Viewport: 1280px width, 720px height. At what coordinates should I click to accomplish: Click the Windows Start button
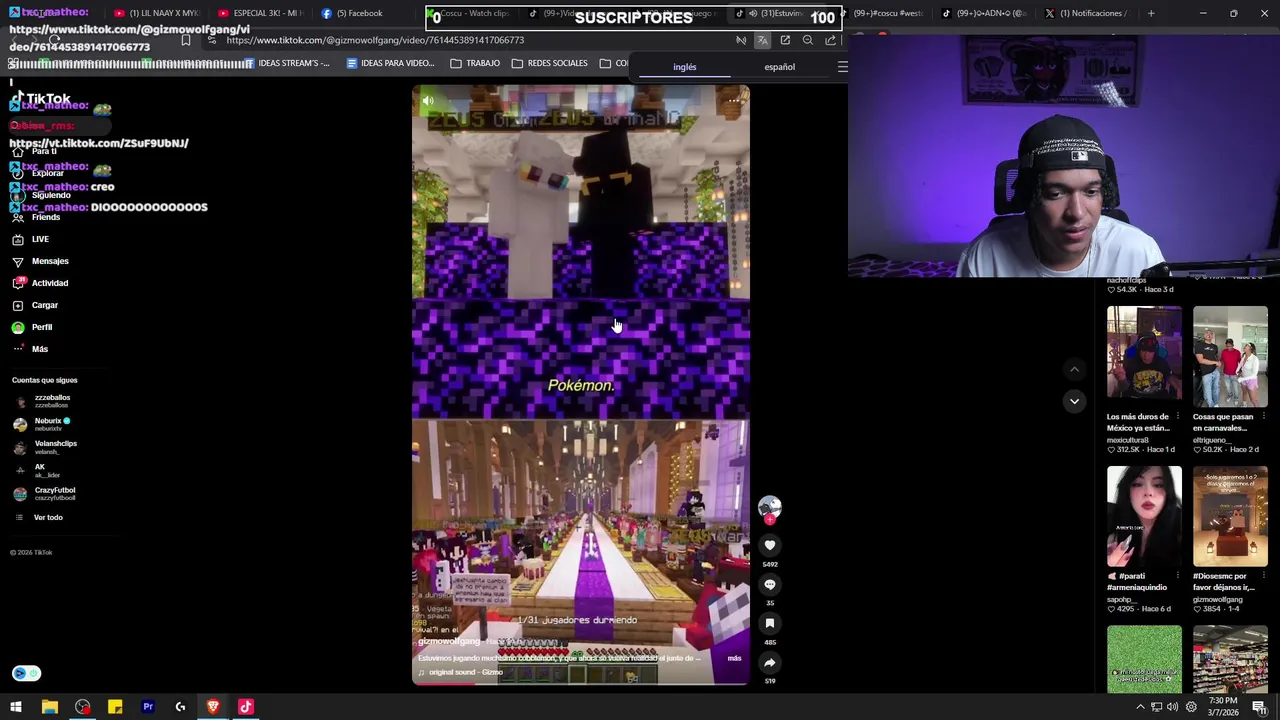[x=16, y=707]
